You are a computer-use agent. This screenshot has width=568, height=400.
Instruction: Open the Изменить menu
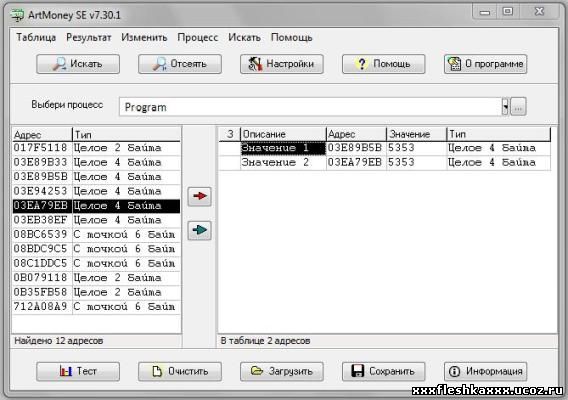[x=144, y=38]
